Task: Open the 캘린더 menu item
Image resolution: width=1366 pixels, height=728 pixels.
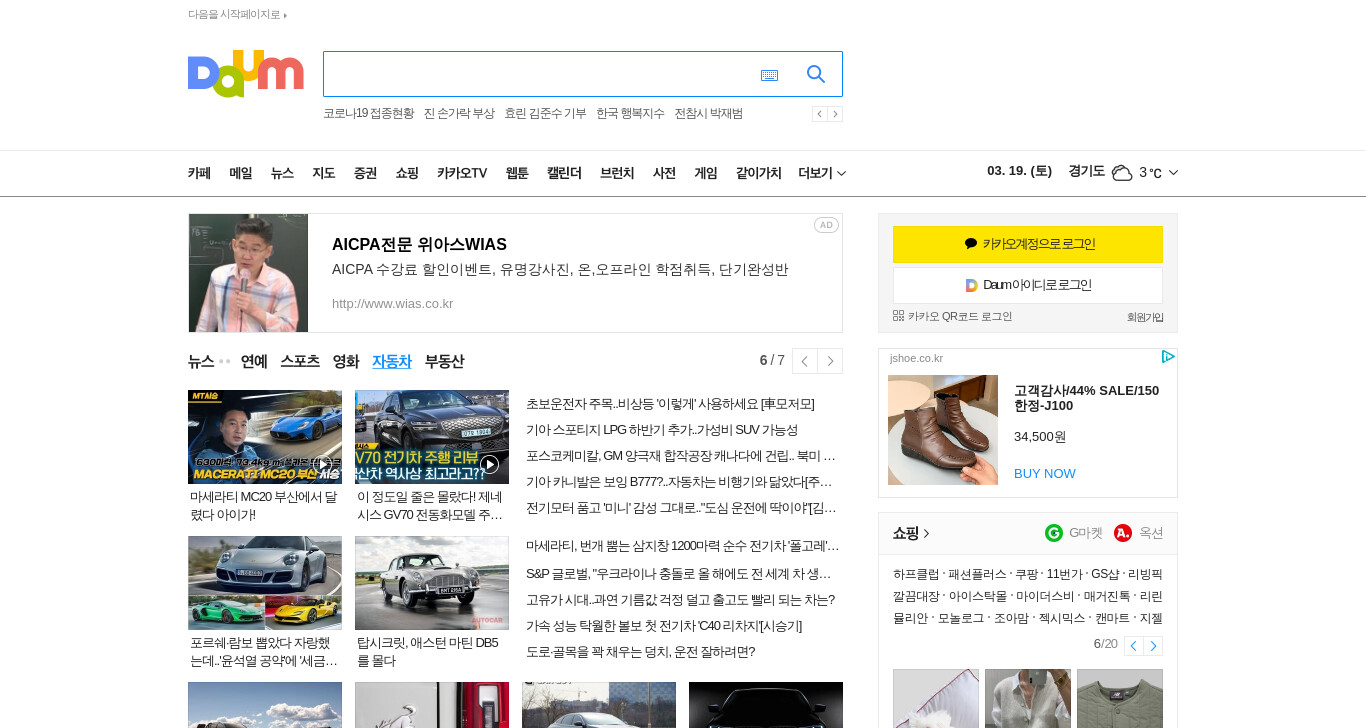Action: click(564, 173)
